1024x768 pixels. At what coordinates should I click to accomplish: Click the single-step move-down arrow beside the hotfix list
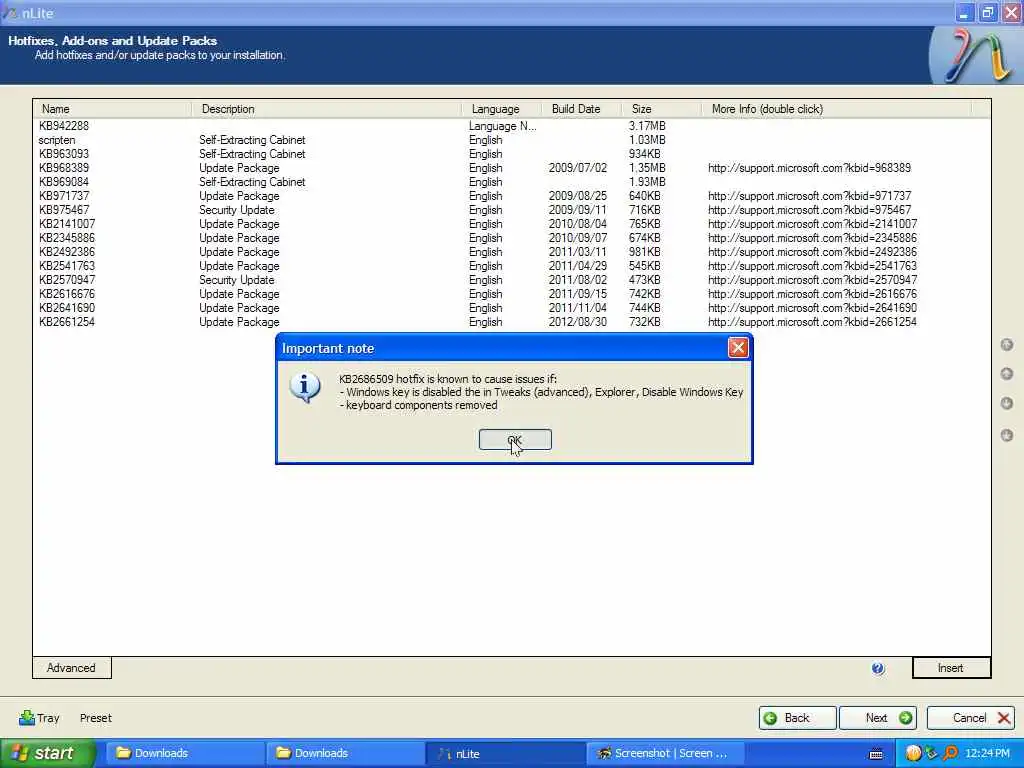[x=1007, y=404]
